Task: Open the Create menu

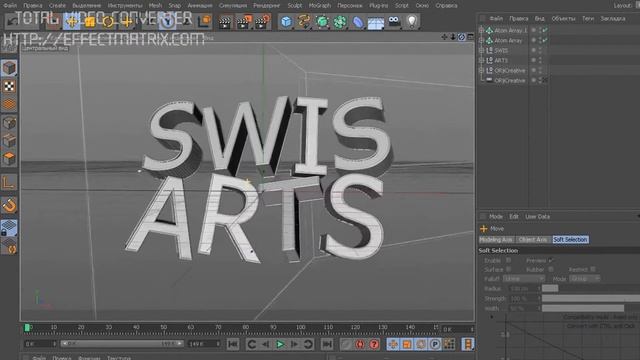Action: click(57, 6)
